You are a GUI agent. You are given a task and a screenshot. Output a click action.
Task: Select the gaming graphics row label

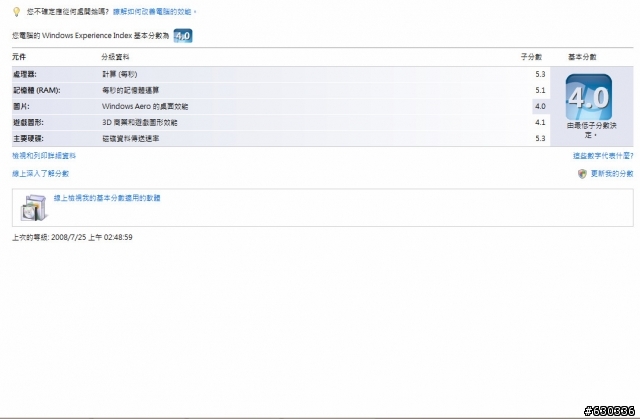pos(28,122)
